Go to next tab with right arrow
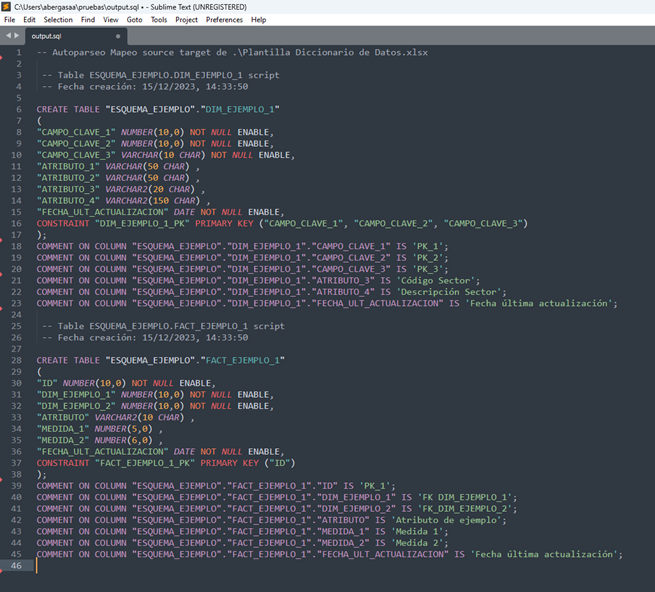 17,36
